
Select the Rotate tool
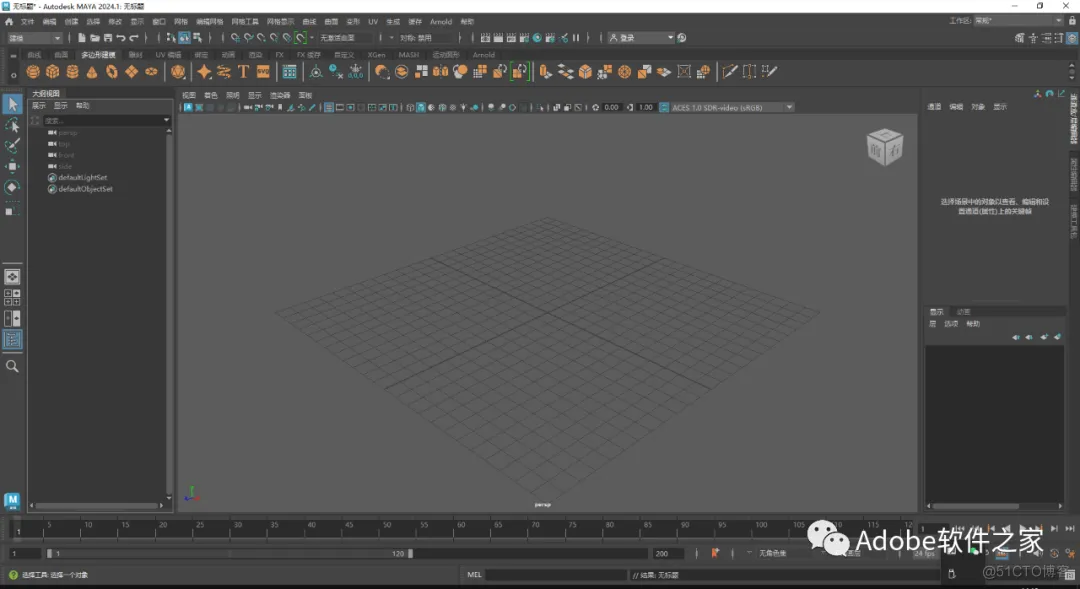[x=12, y=187]
